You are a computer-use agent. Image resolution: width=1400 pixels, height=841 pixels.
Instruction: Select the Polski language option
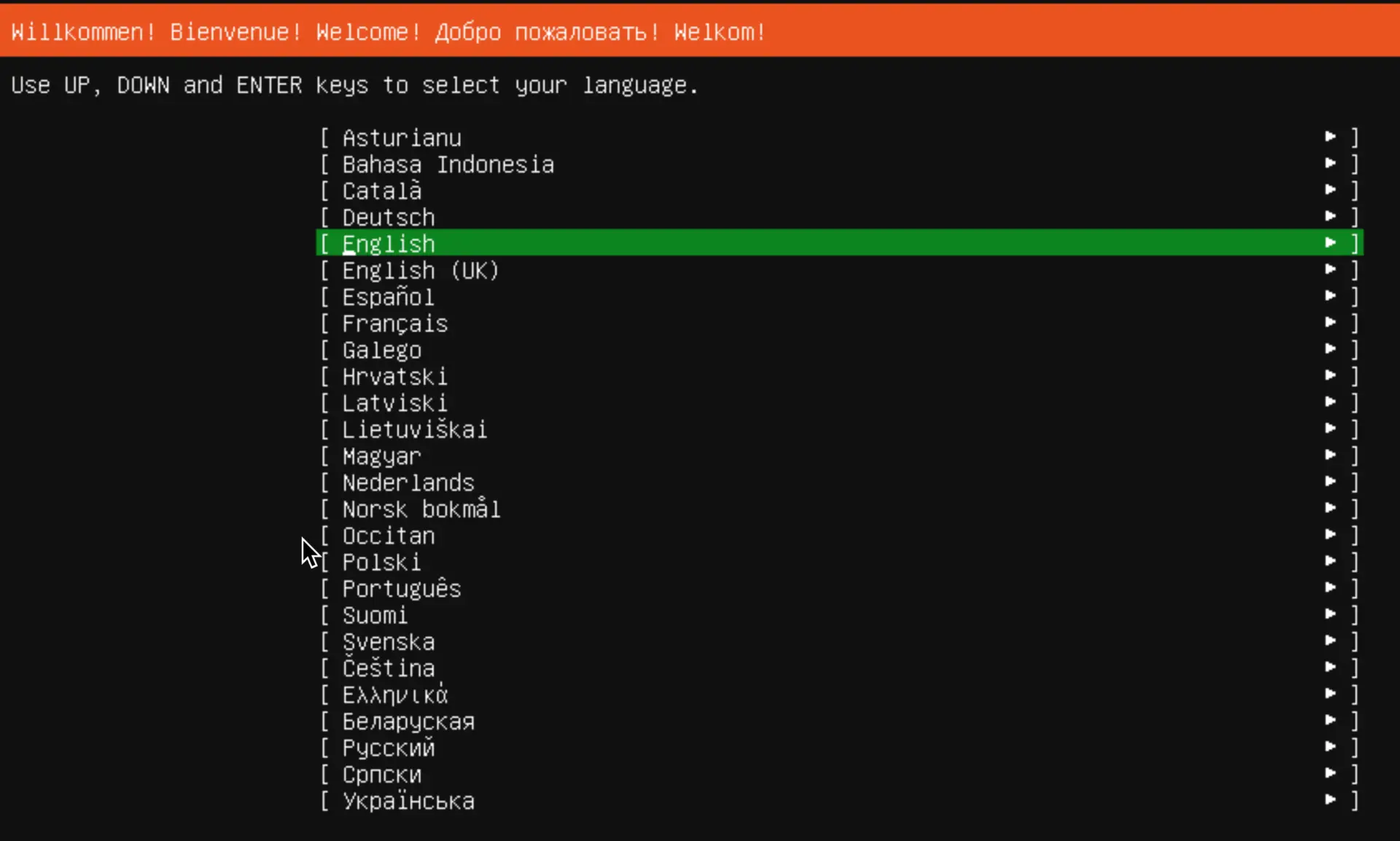pyautogui.click(x=381, y=563)
